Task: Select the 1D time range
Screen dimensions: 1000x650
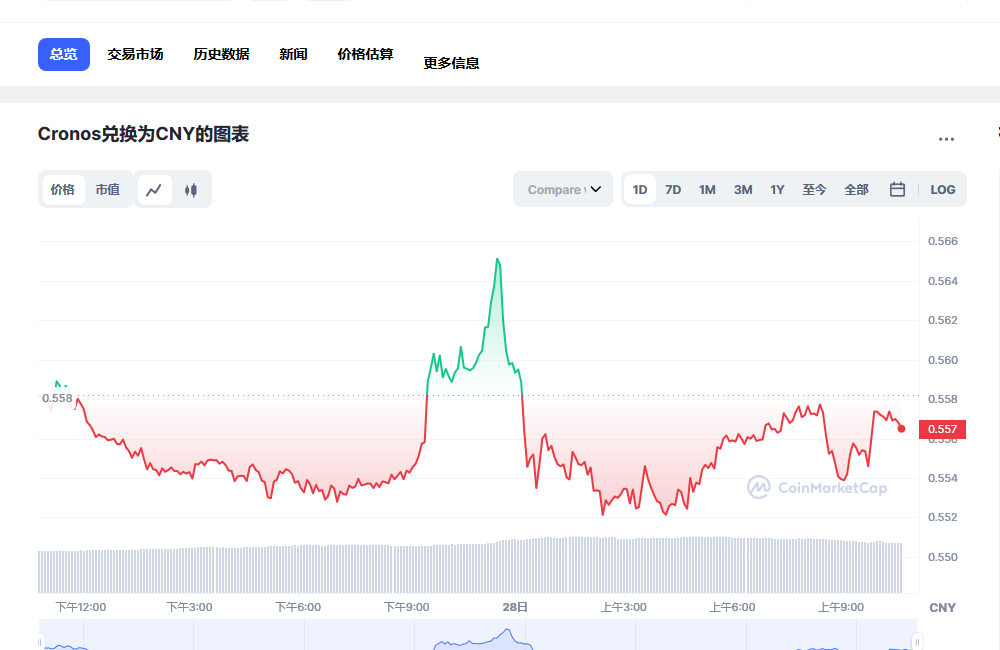Action: pyautogui.click(x=640, y=189)
